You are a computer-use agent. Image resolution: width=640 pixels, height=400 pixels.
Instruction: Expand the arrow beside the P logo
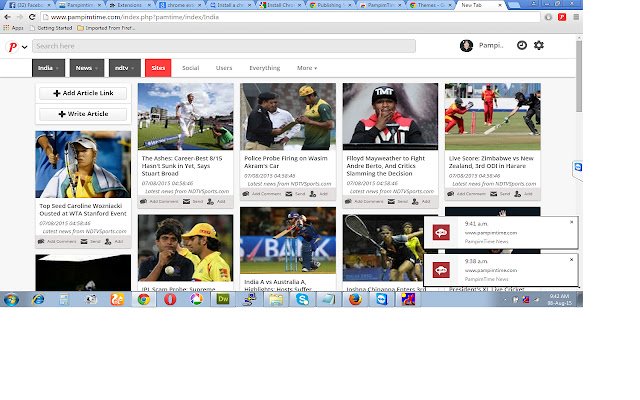click(x=24, y=47)
